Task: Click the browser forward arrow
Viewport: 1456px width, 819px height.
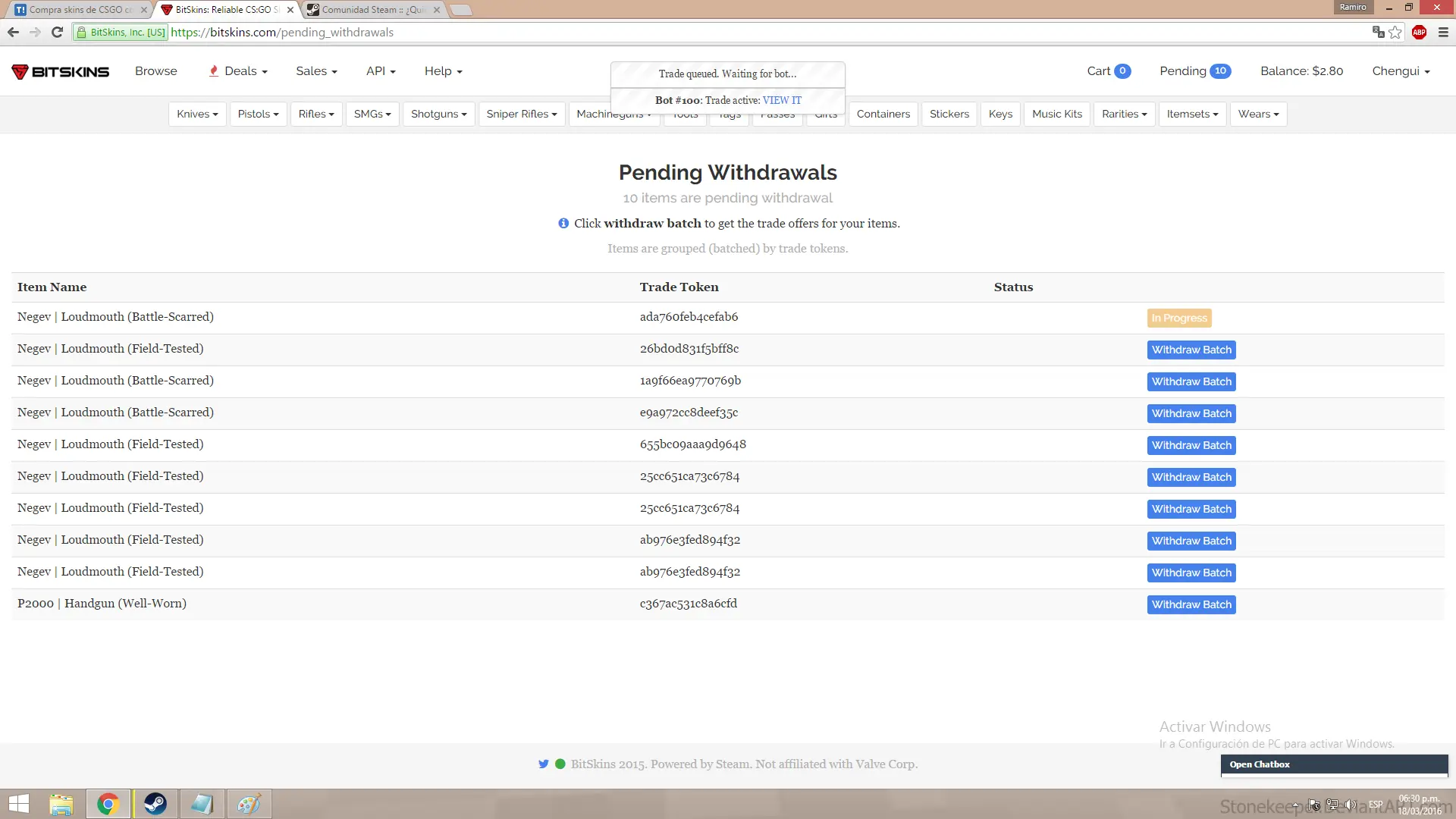Action: point(35,32)
